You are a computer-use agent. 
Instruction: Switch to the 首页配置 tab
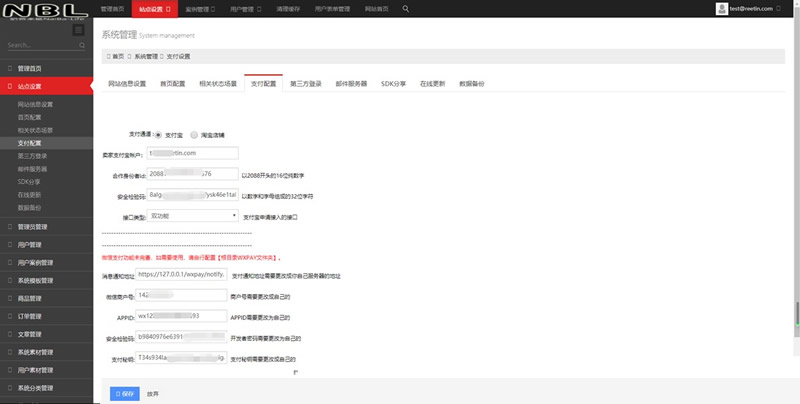[x=172, y=84]
